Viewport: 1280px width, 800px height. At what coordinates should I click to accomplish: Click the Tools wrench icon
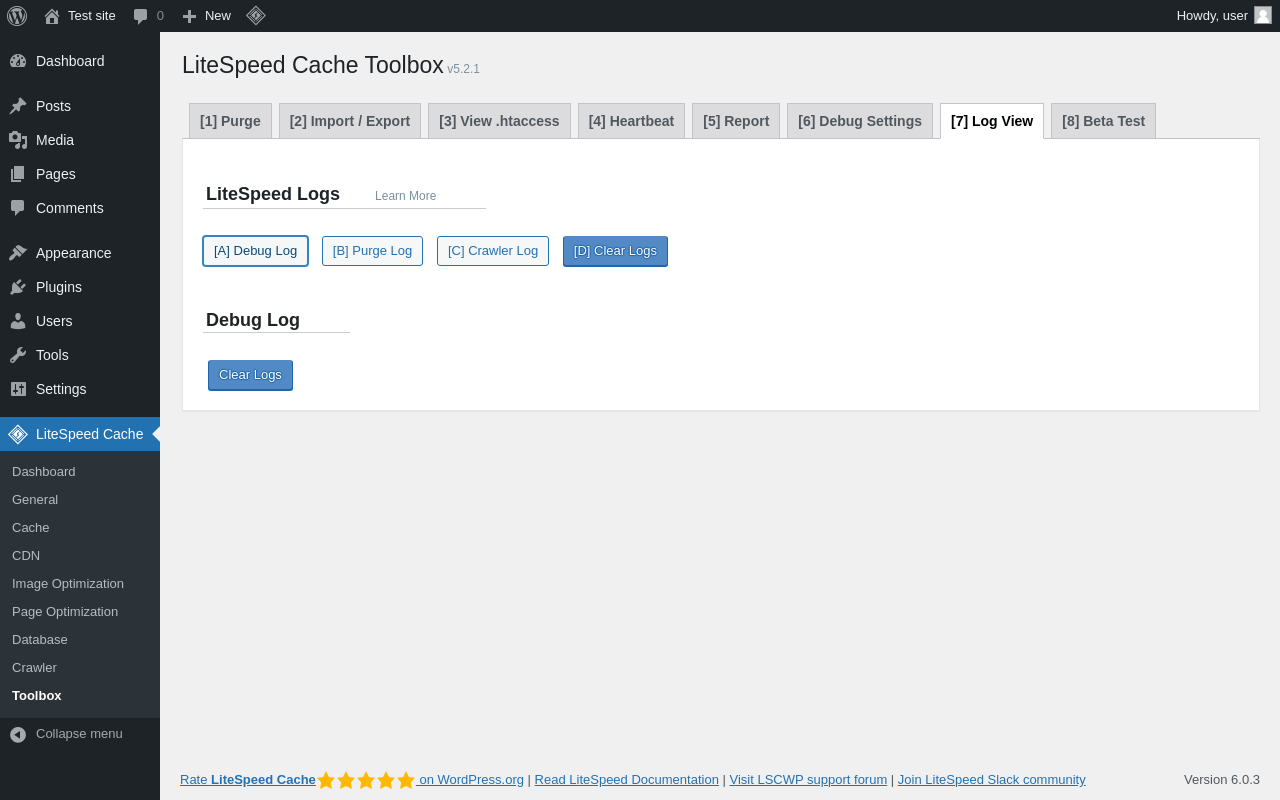click(x=18, y=355)
